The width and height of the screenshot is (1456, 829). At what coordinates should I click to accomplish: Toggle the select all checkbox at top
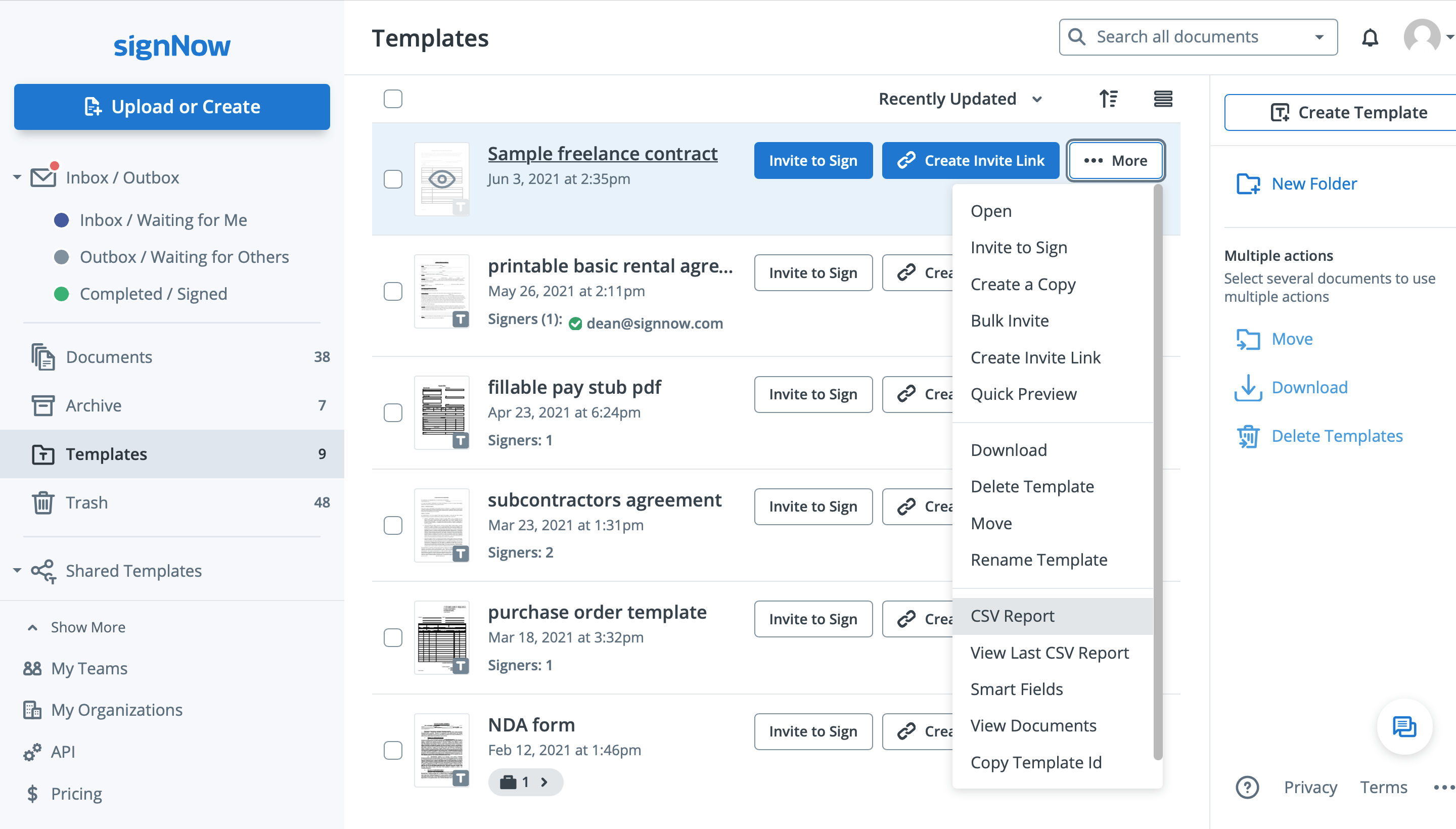[x=393, y=99]
